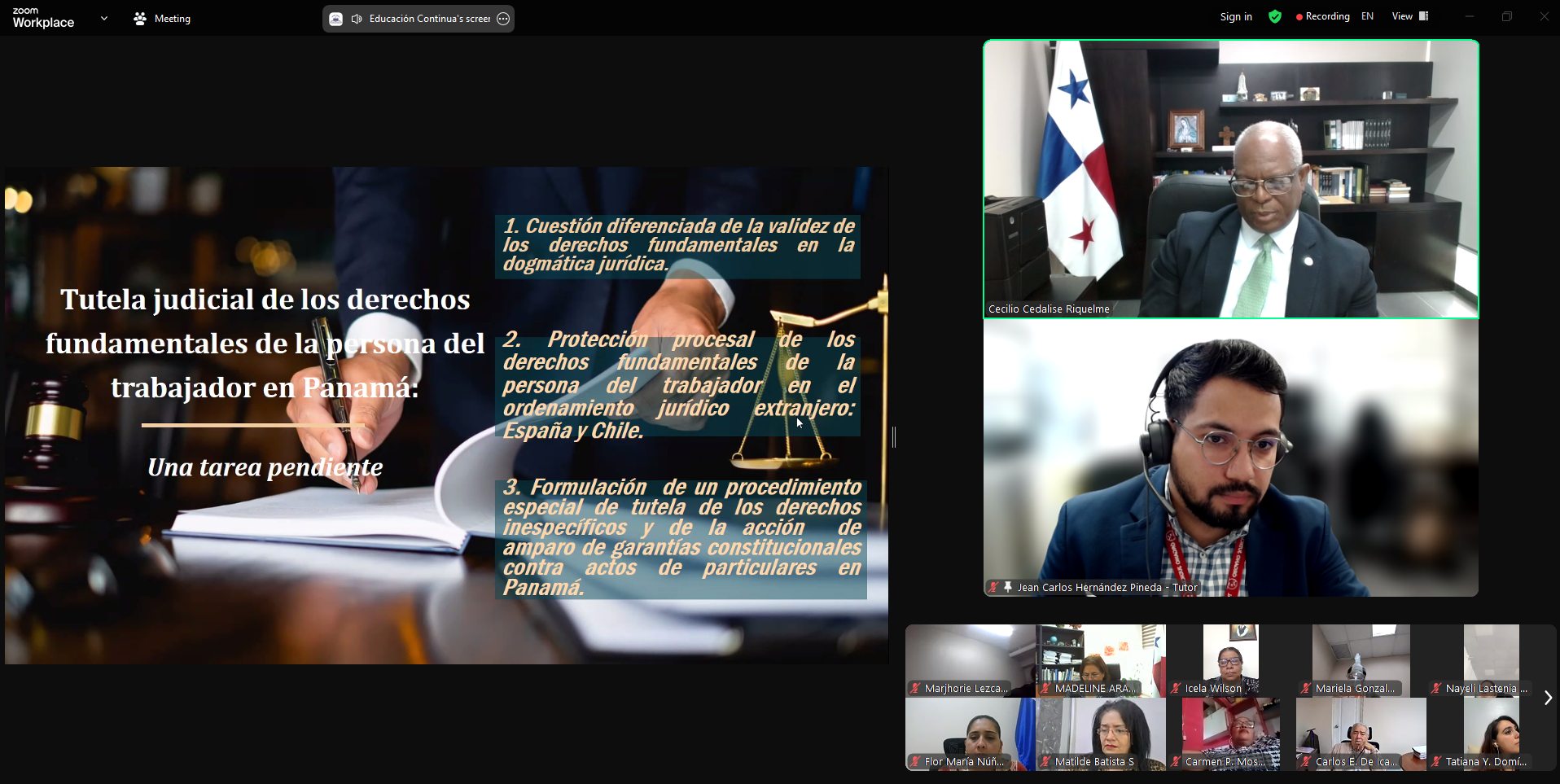Click the Meeting people icon
Image resolution: width=1560 pixels, height=784 pixels.
point(140,18)
